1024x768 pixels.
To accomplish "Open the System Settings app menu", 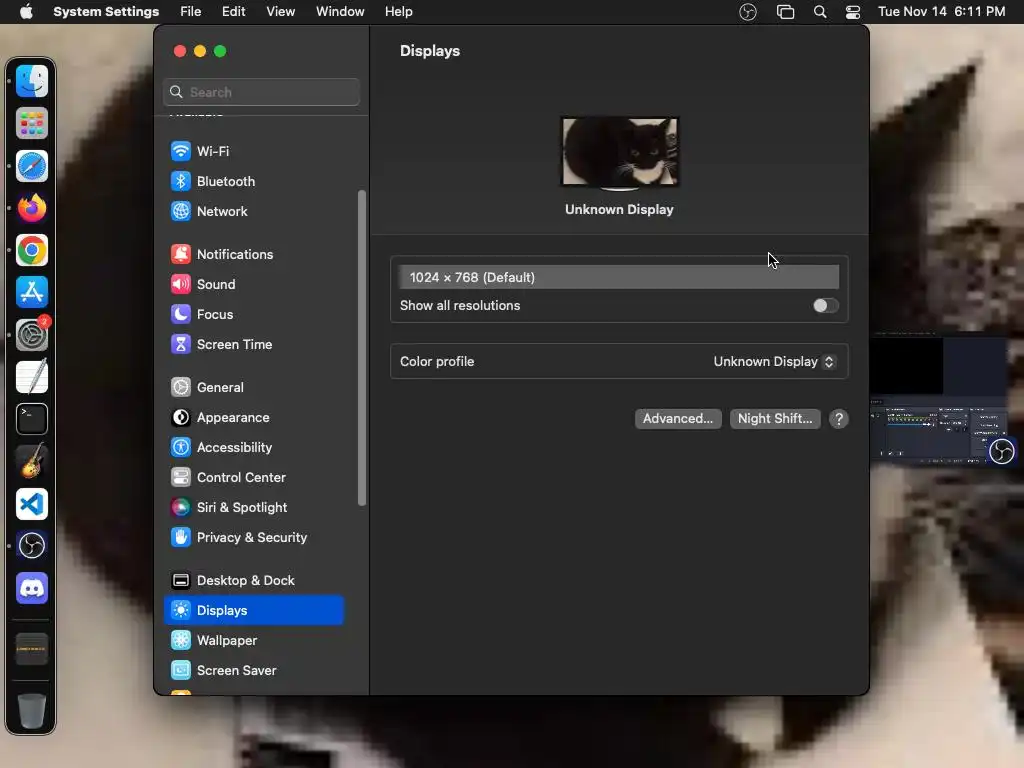I will tap(106, 12).
